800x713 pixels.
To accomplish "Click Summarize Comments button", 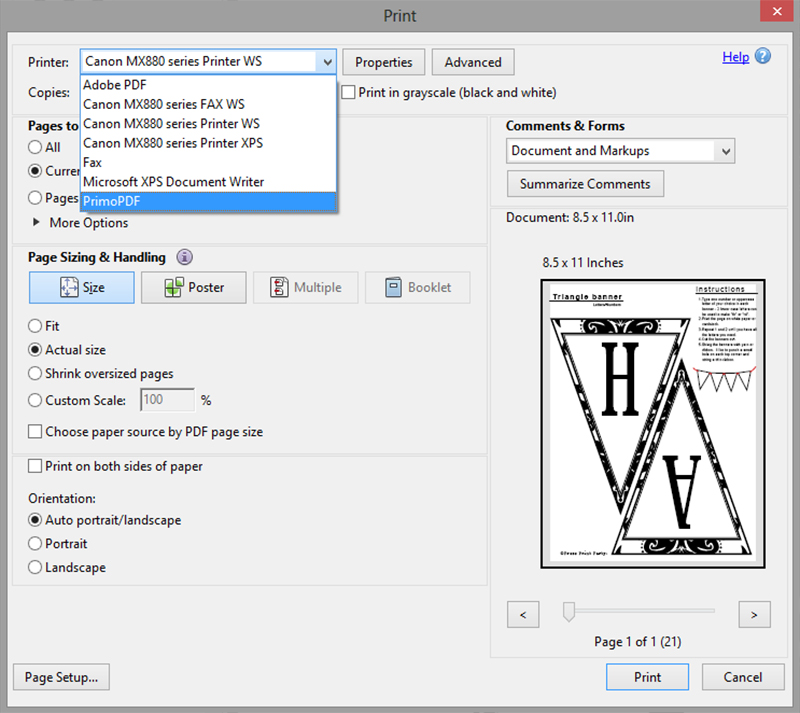I will point(585,184).
